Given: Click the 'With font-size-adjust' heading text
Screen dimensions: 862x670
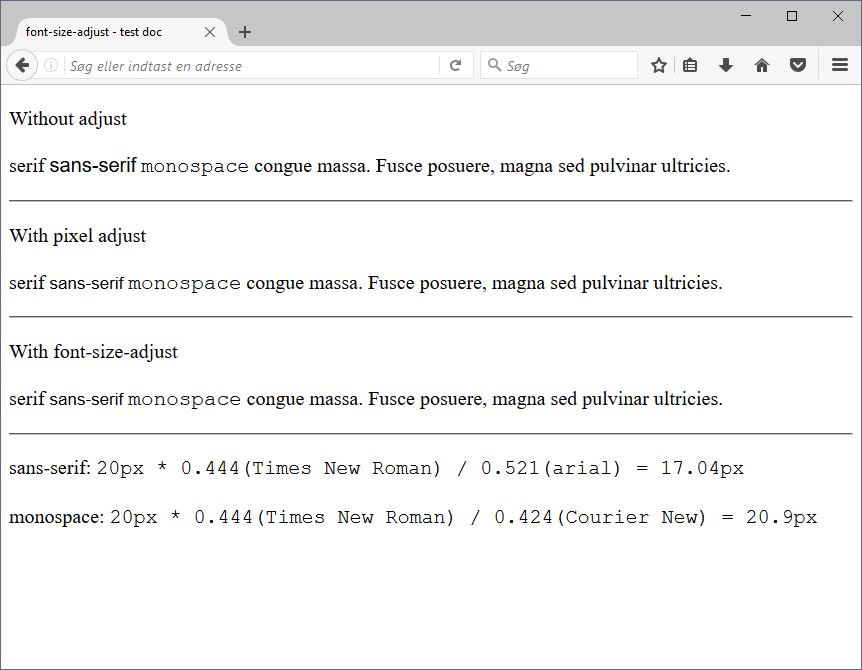Looking at the screenshot, I should point(94,352).
